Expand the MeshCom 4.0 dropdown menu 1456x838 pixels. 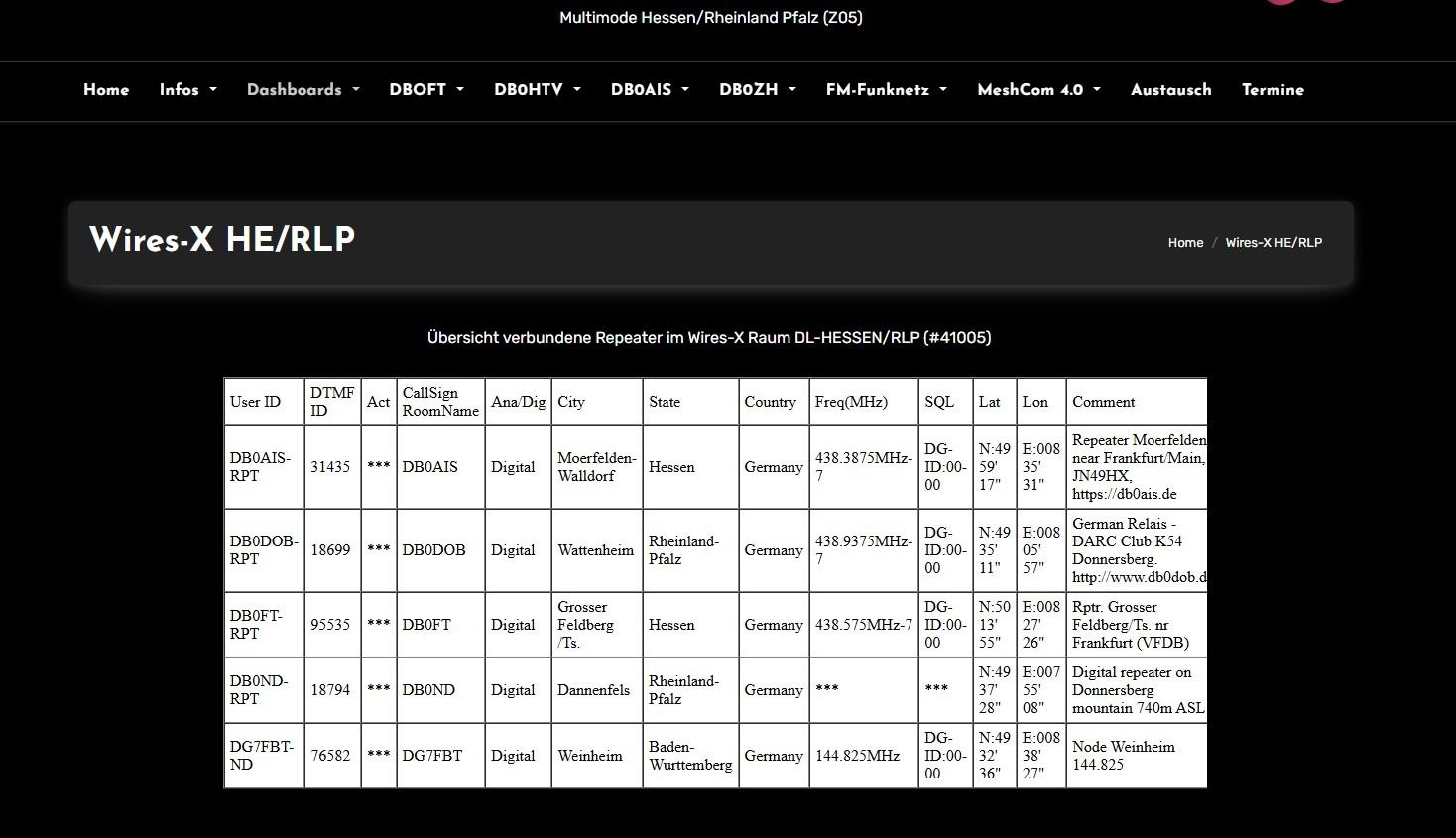click(x=1038, y=90)
